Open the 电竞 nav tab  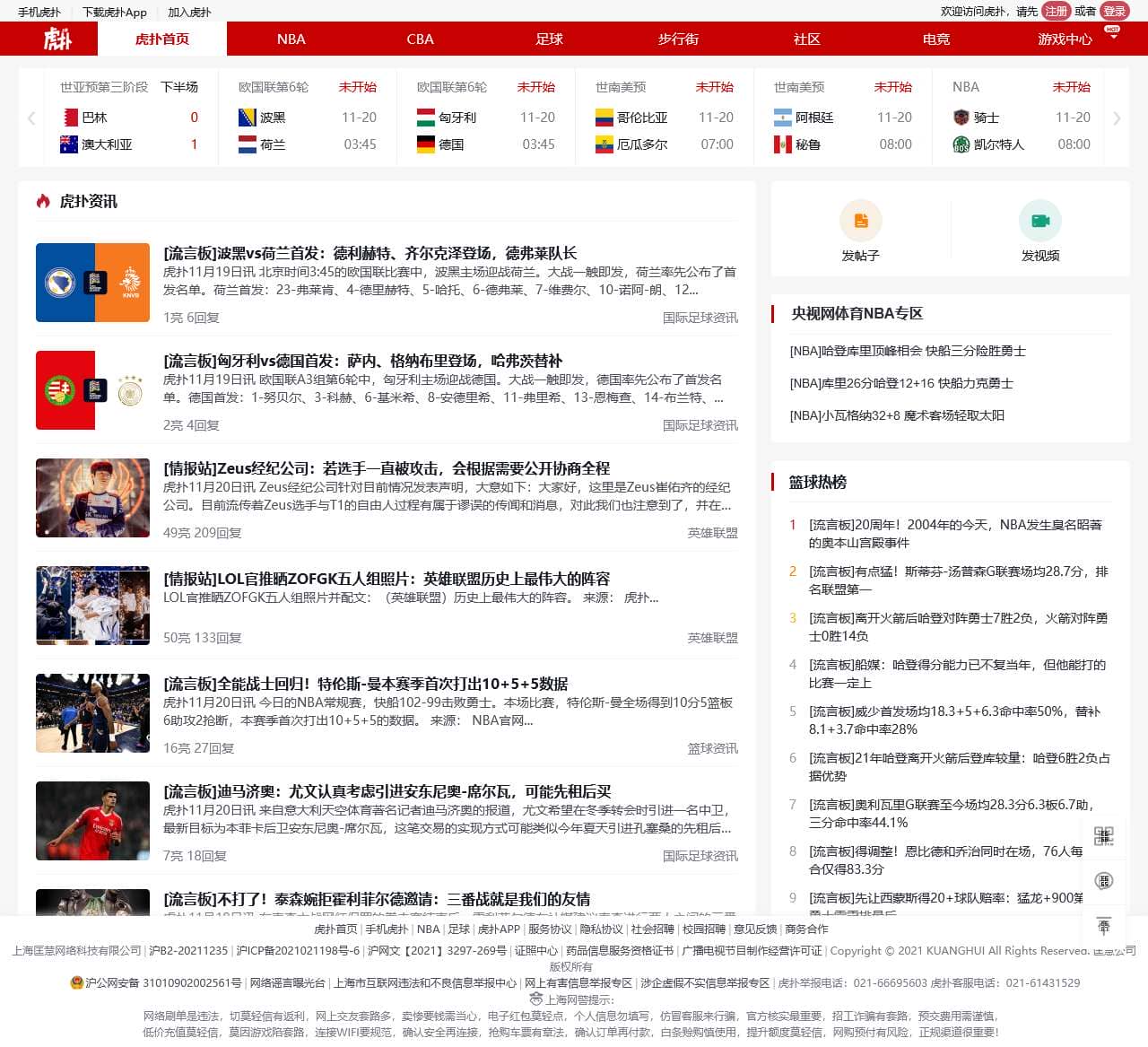(x=936, y=39)
